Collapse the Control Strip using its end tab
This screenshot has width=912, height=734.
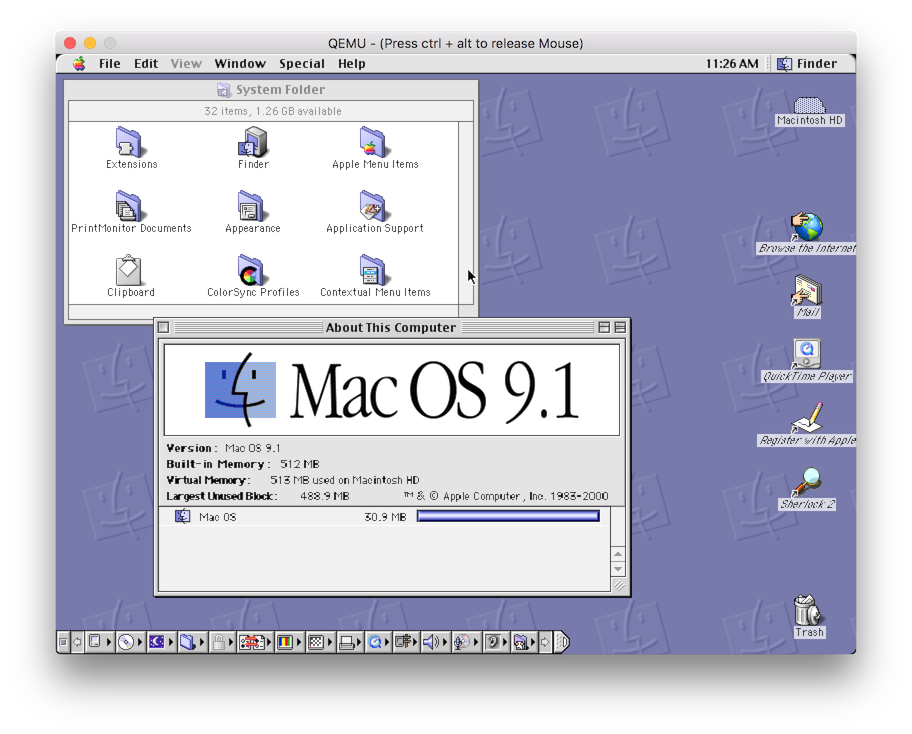click(x=562, y=642)
